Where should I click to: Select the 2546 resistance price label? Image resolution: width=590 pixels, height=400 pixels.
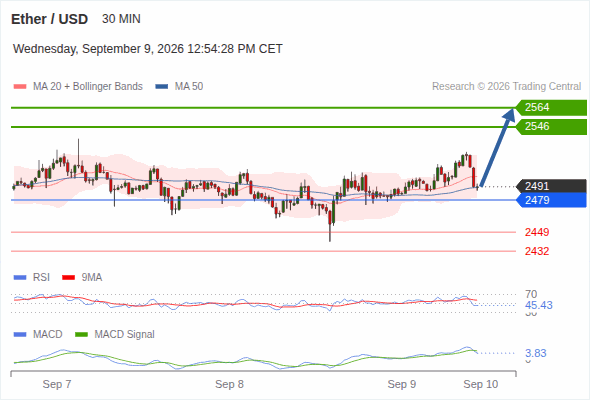[551, 126]
